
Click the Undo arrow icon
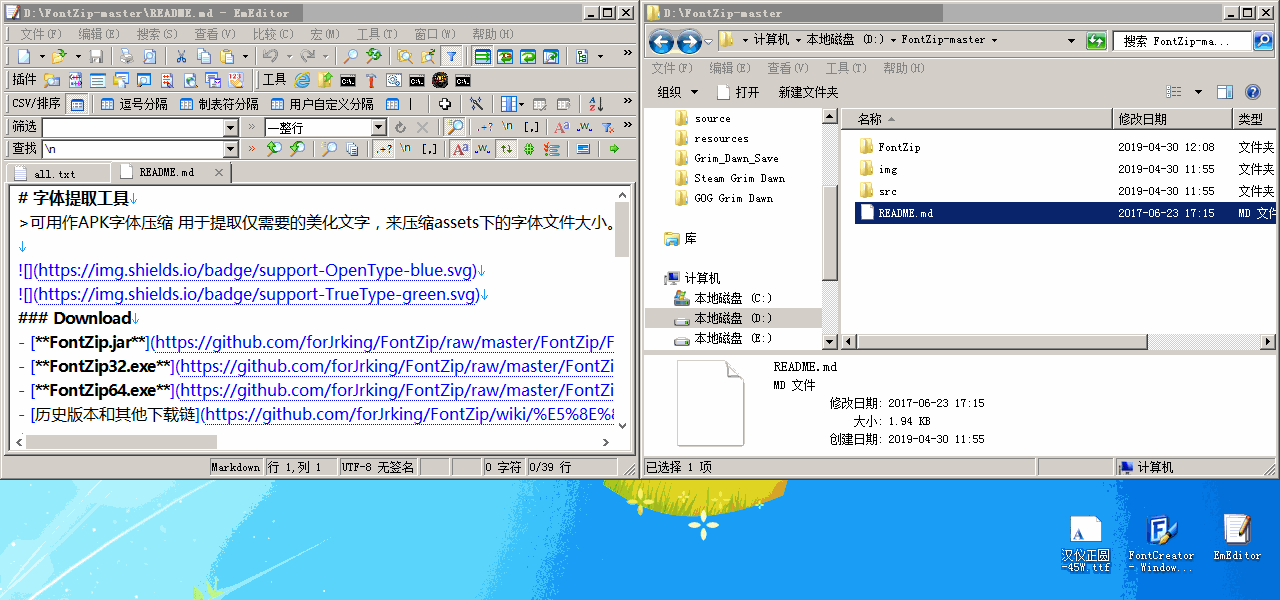(271, 57)
